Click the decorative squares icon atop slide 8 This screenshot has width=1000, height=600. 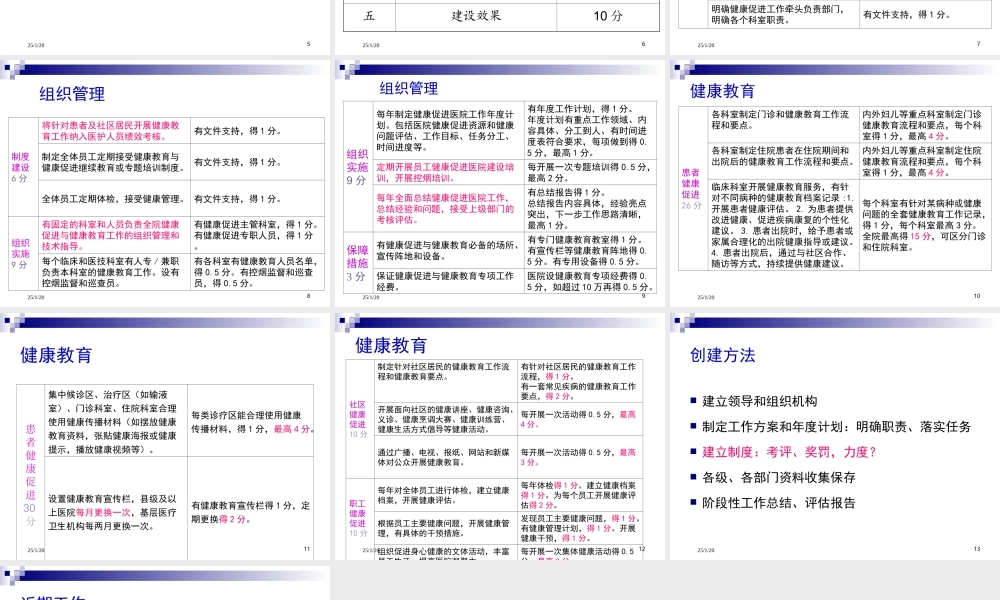coord(14,70)
